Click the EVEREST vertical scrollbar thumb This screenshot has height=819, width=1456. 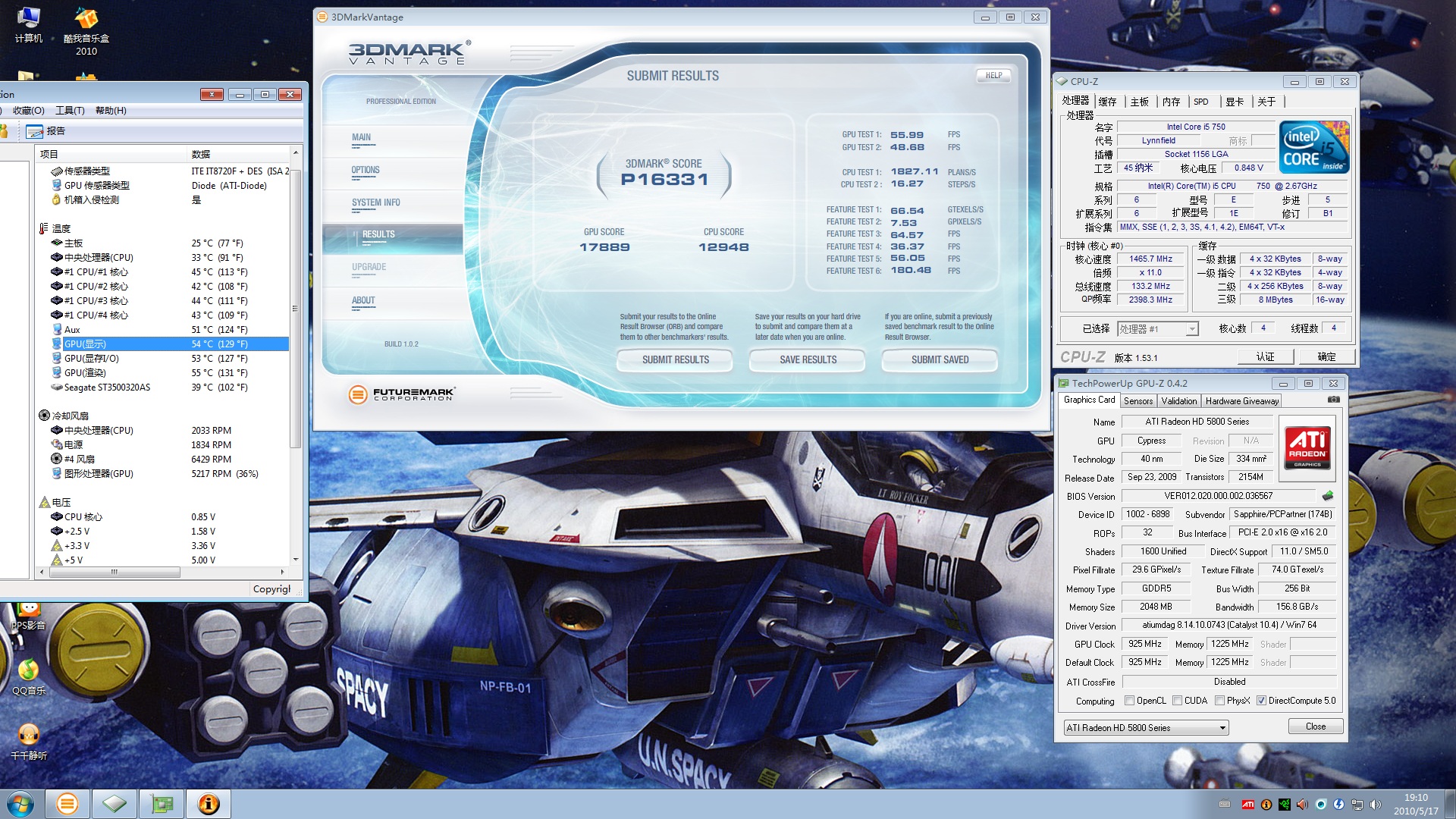[296, 308]
